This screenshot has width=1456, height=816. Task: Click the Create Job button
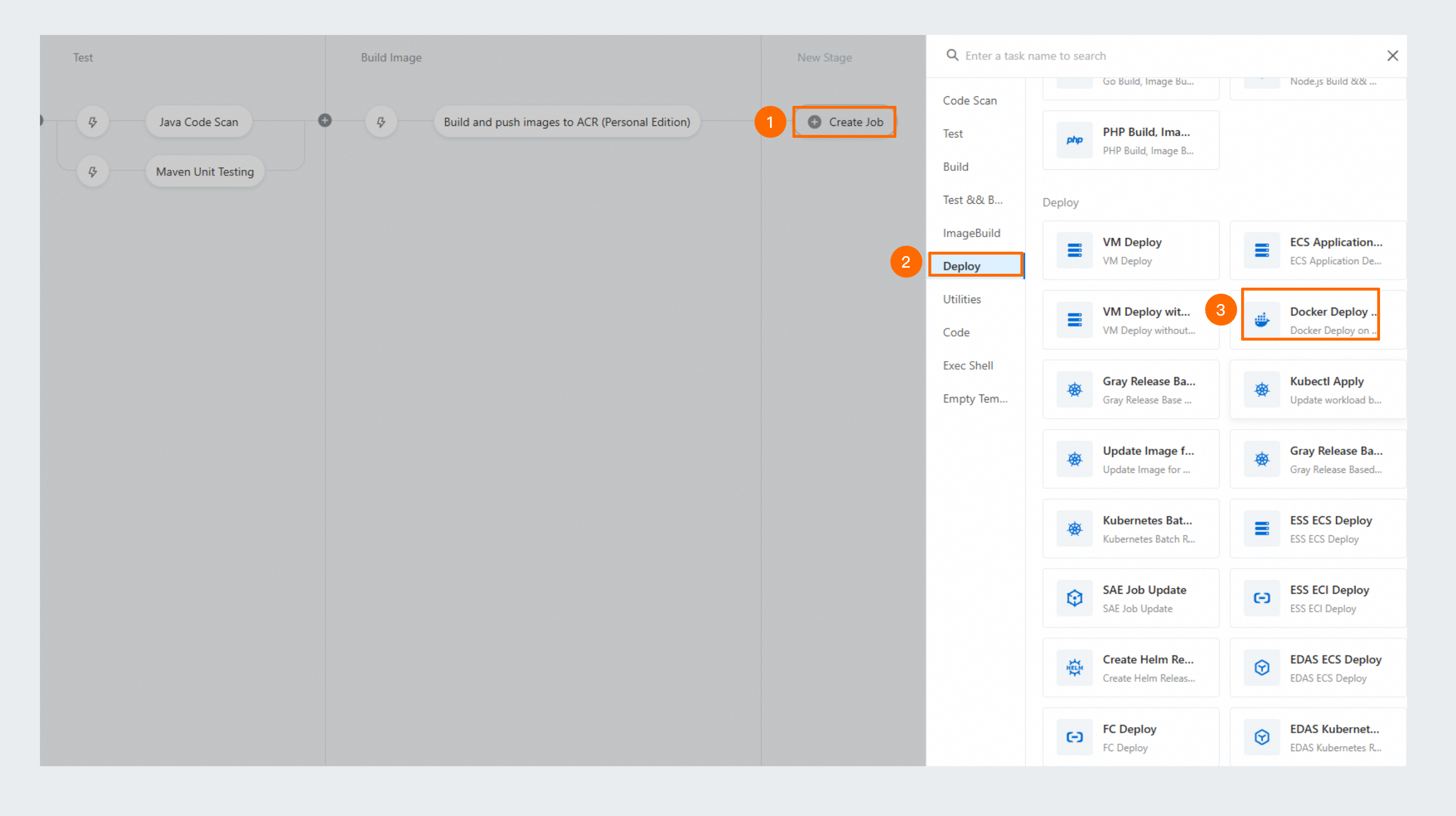[845, 122]
